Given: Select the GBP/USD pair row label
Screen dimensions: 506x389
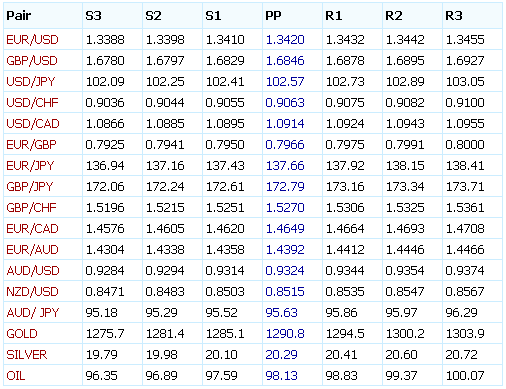Looking at the screenshot, I should [x=32, y=61].
